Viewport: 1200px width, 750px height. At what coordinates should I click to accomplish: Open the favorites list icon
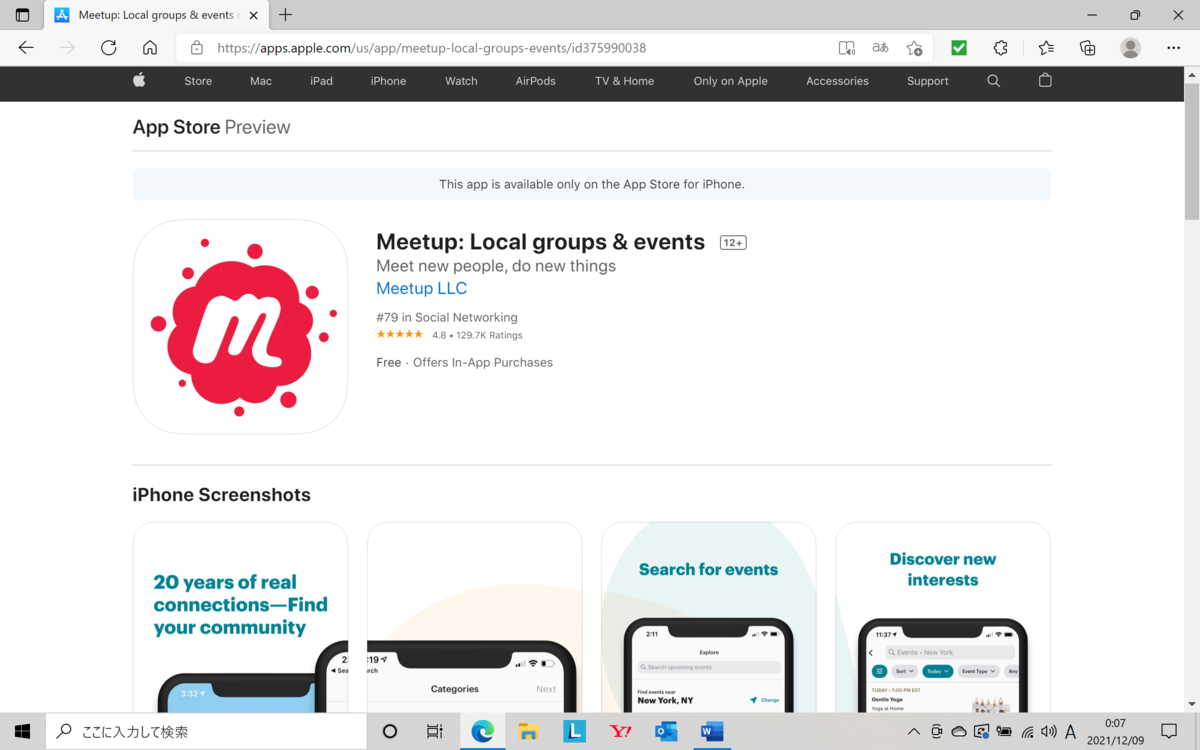point(1046,48)
